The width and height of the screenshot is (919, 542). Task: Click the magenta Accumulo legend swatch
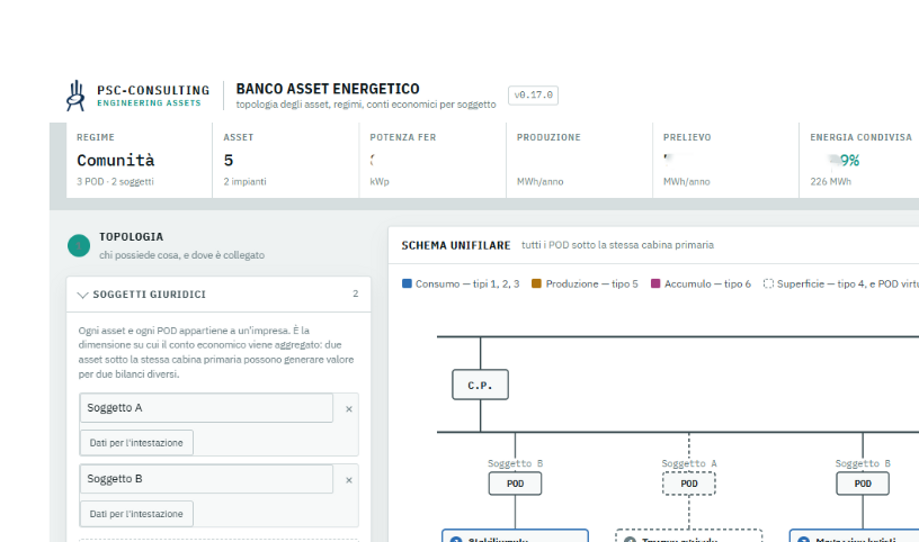655,284
